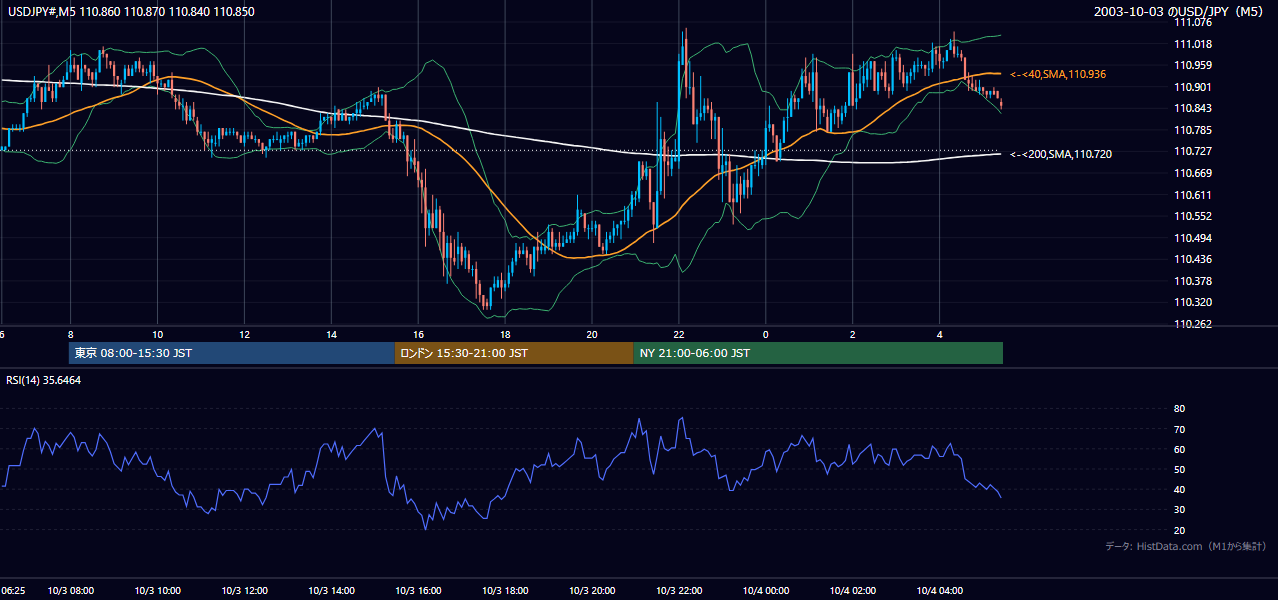Viewport: 1278px width, 600px height.
Task: Click the 200 SMA 110.720 label
Action: 1060,154
